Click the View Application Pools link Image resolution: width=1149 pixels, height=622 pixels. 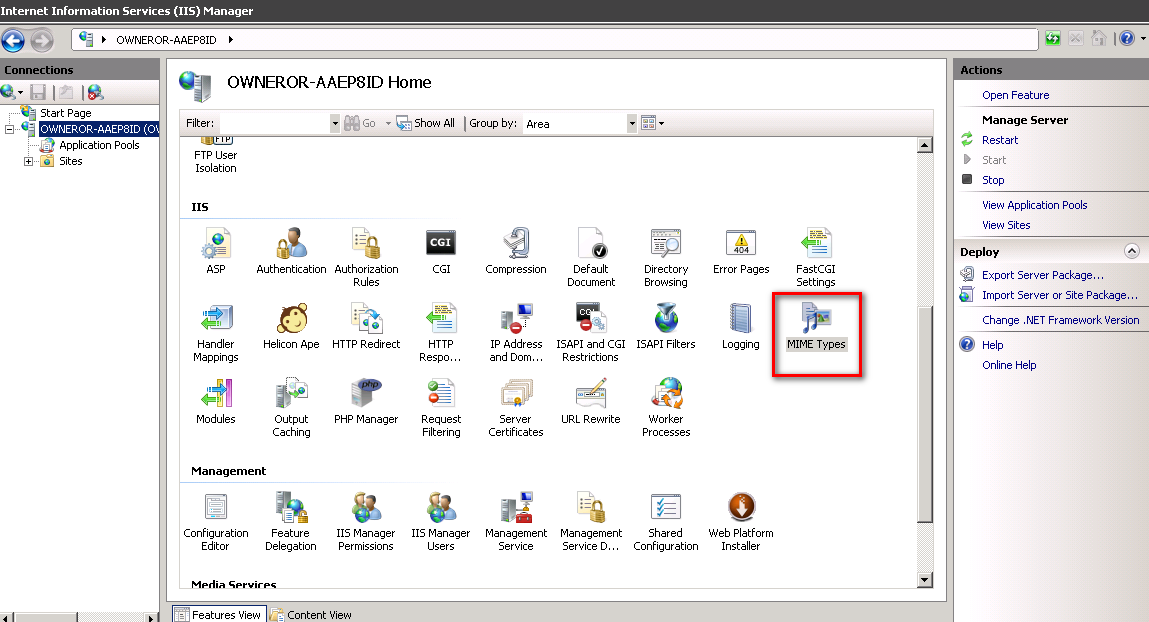coord(1034,205)
